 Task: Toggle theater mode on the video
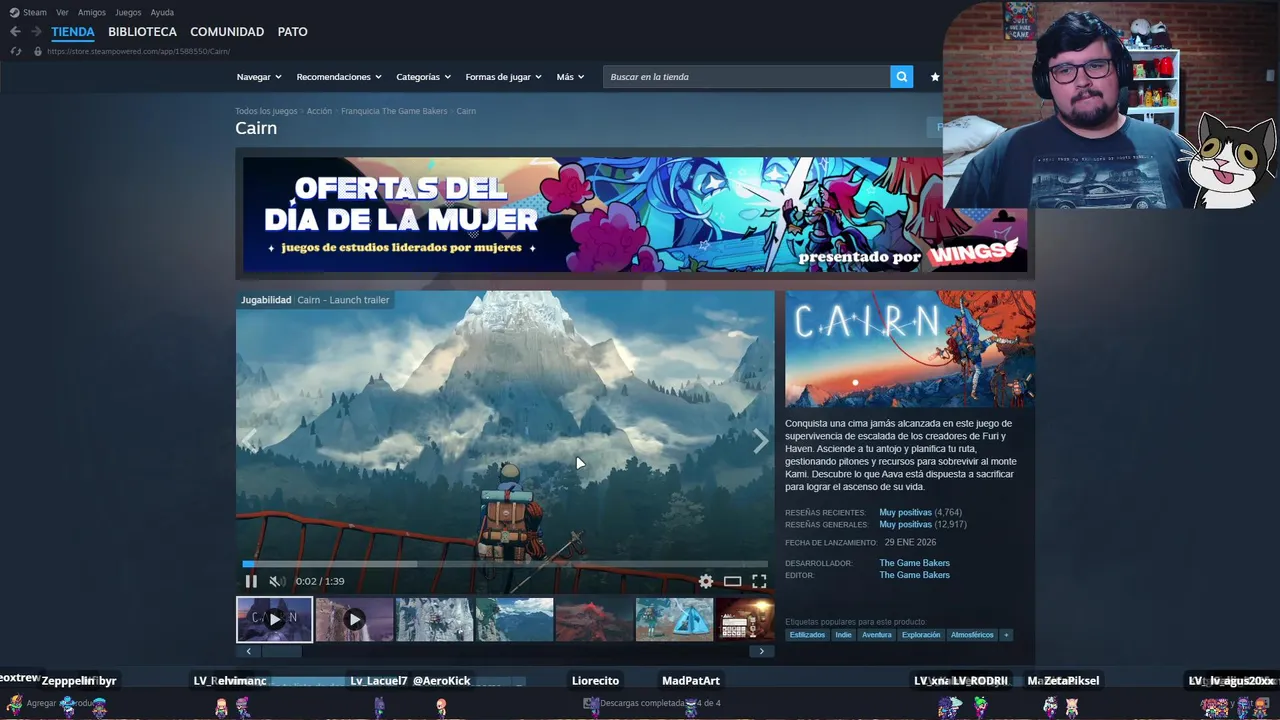(x=733, y=581)
